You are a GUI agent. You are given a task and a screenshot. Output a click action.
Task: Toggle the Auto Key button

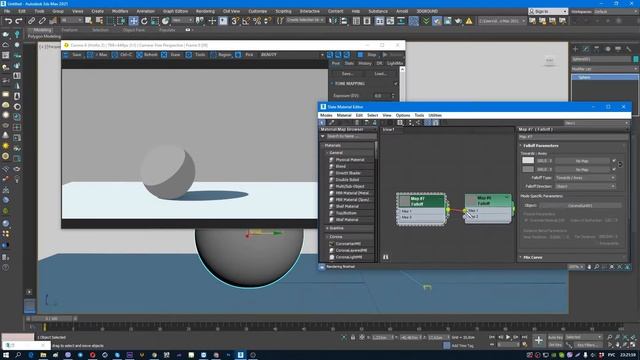tap(555, 338)
